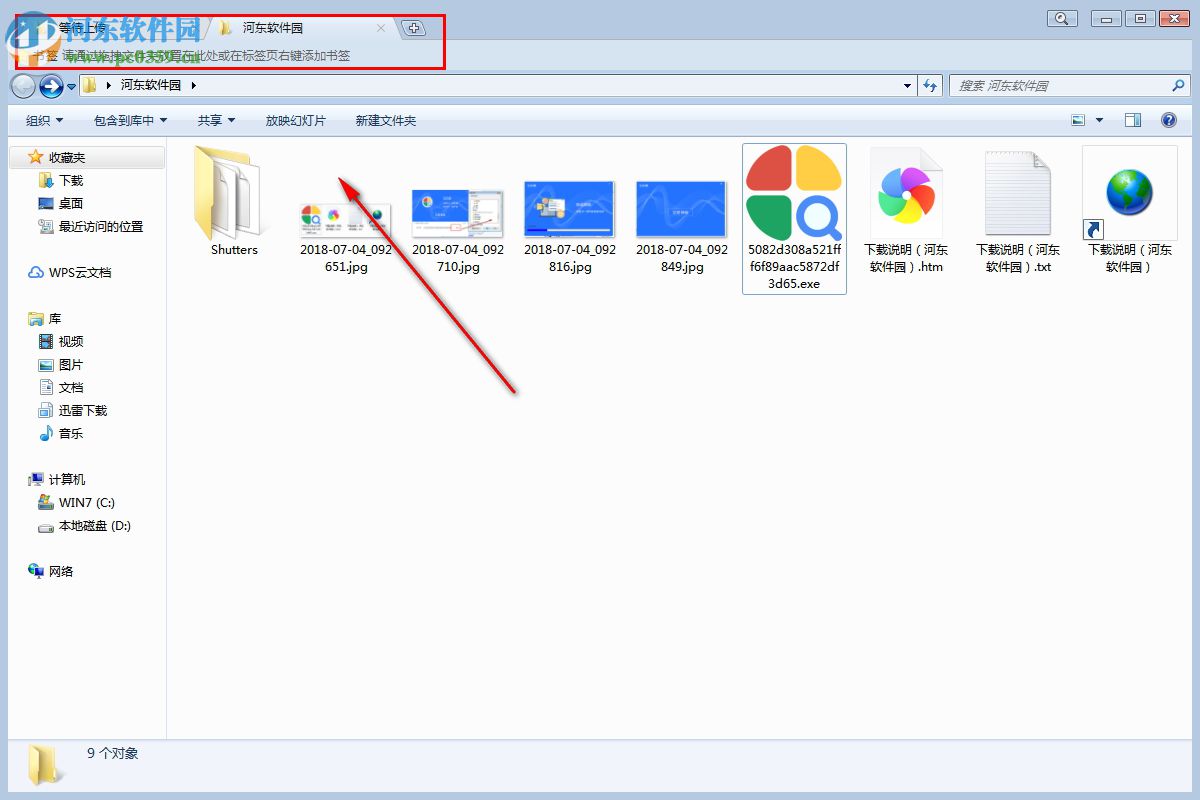
Task: Select the Shutters folder icon
Action: pyautogui.click(x=227, y=191)
